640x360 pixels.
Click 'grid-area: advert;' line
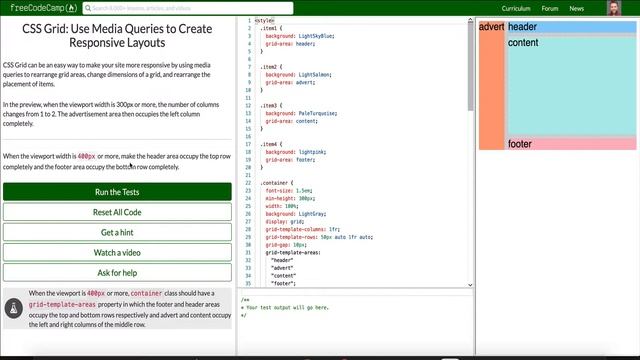(290, 82)
